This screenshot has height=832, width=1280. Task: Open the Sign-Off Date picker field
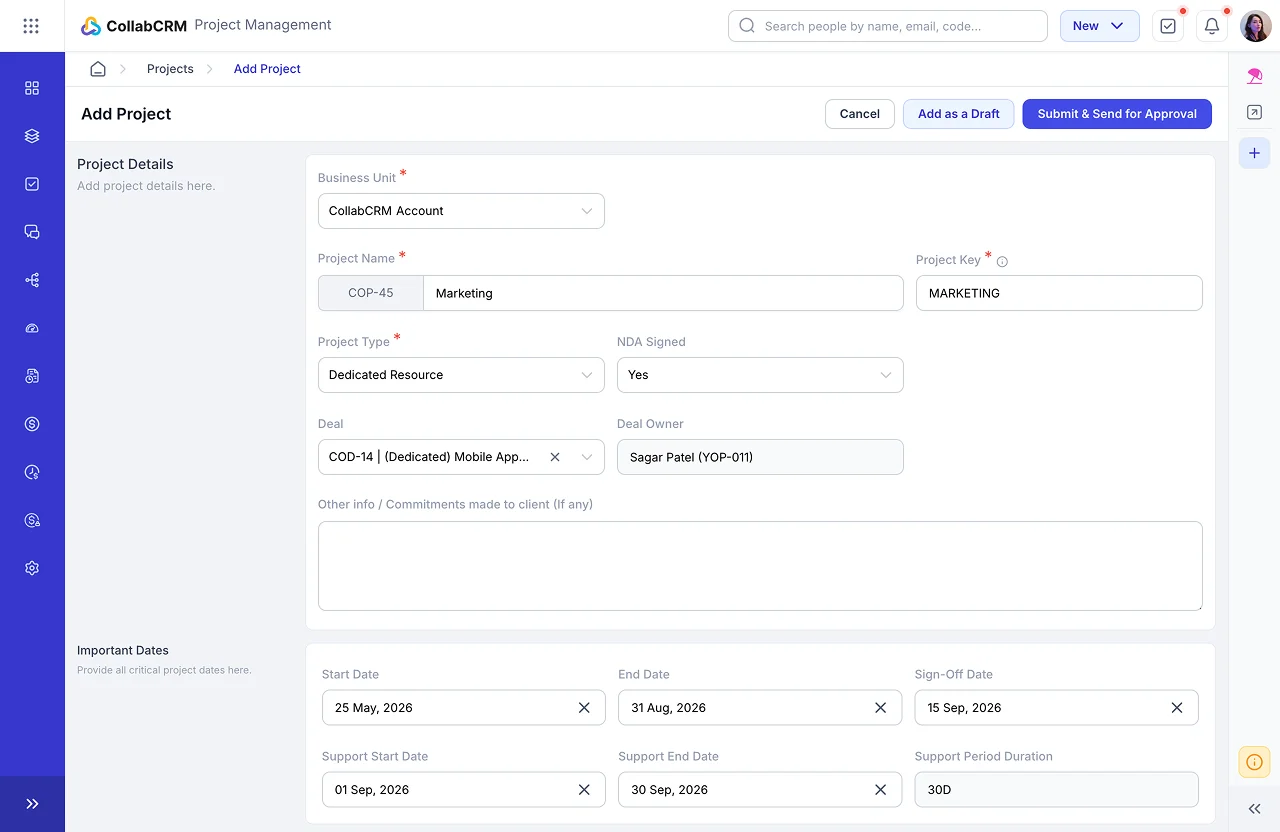click(x=1056, y=707)
